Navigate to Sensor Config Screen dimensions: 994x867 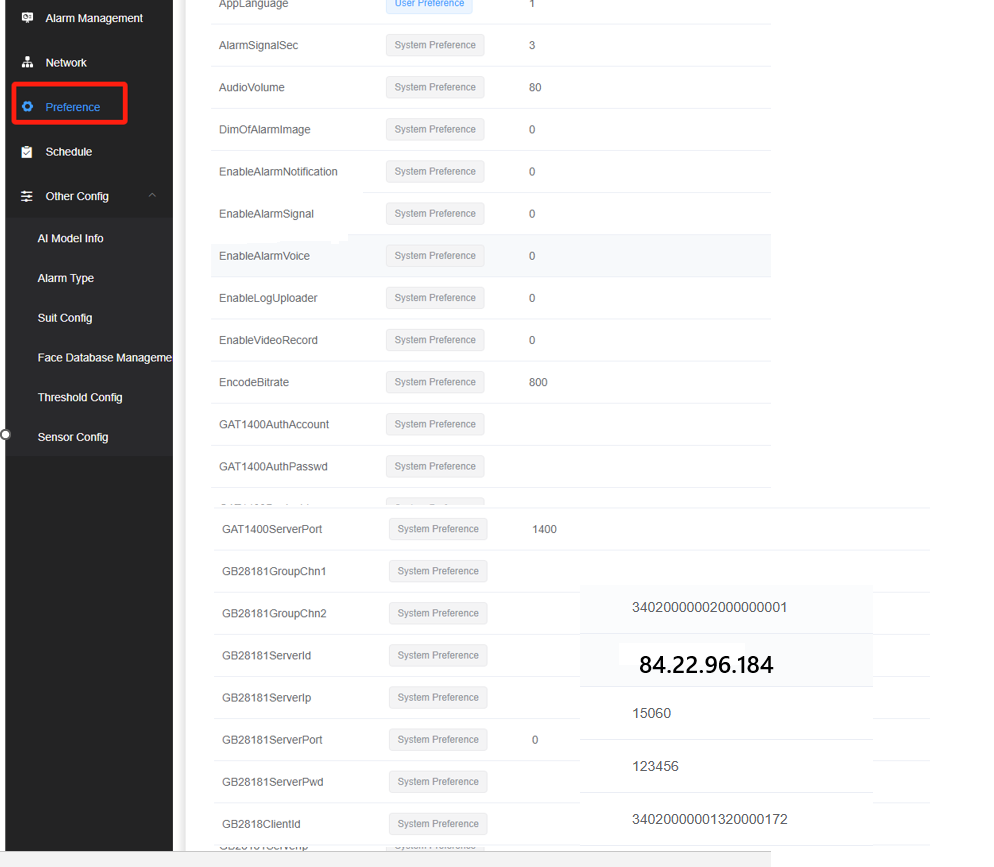click(x=73, y=437)
